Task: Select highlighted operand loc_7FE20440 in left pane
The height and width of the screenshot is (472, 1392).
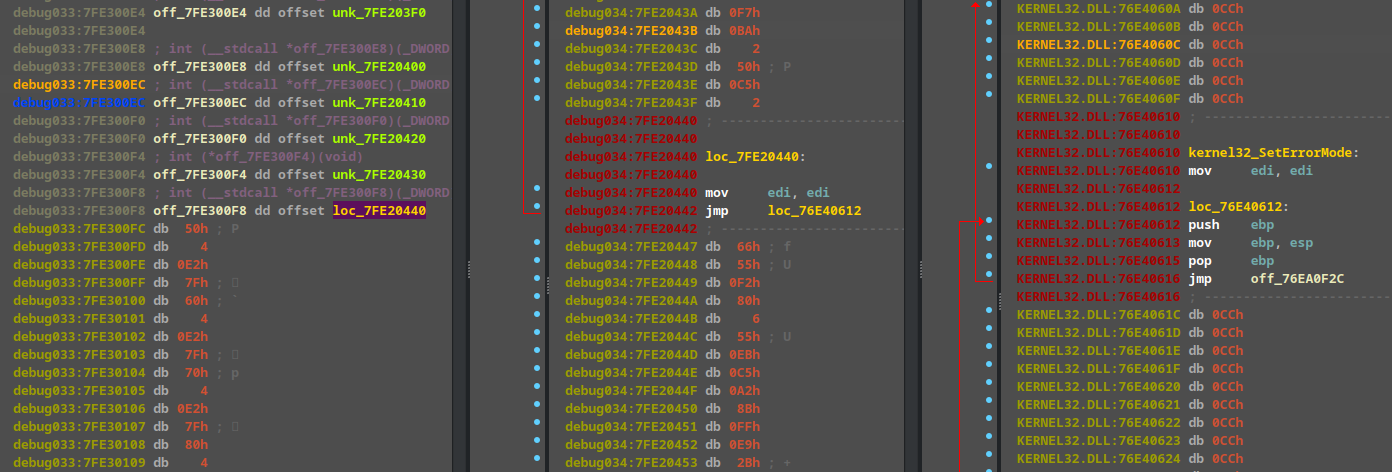Action: click(x=379, y=211)
